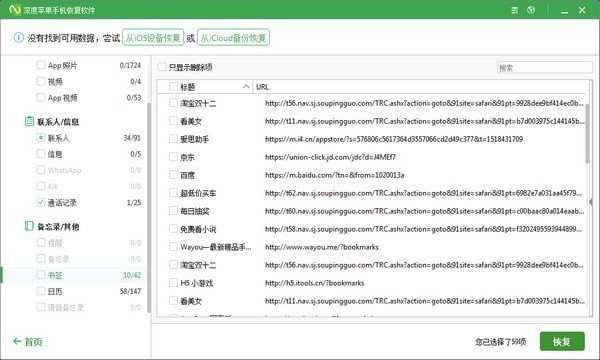Click the info icon beside the no-data message
Image resolution: width=600 pixels, height=360 pixels.
(x=18, y=37)
